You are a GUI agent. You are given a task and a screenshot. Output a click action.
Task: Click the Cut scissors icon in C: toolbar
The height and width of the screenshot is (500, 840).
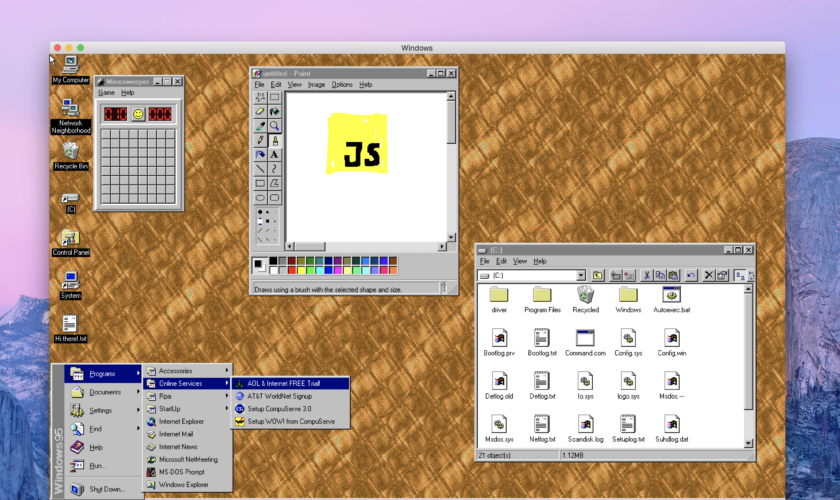(x=646, y=275)
